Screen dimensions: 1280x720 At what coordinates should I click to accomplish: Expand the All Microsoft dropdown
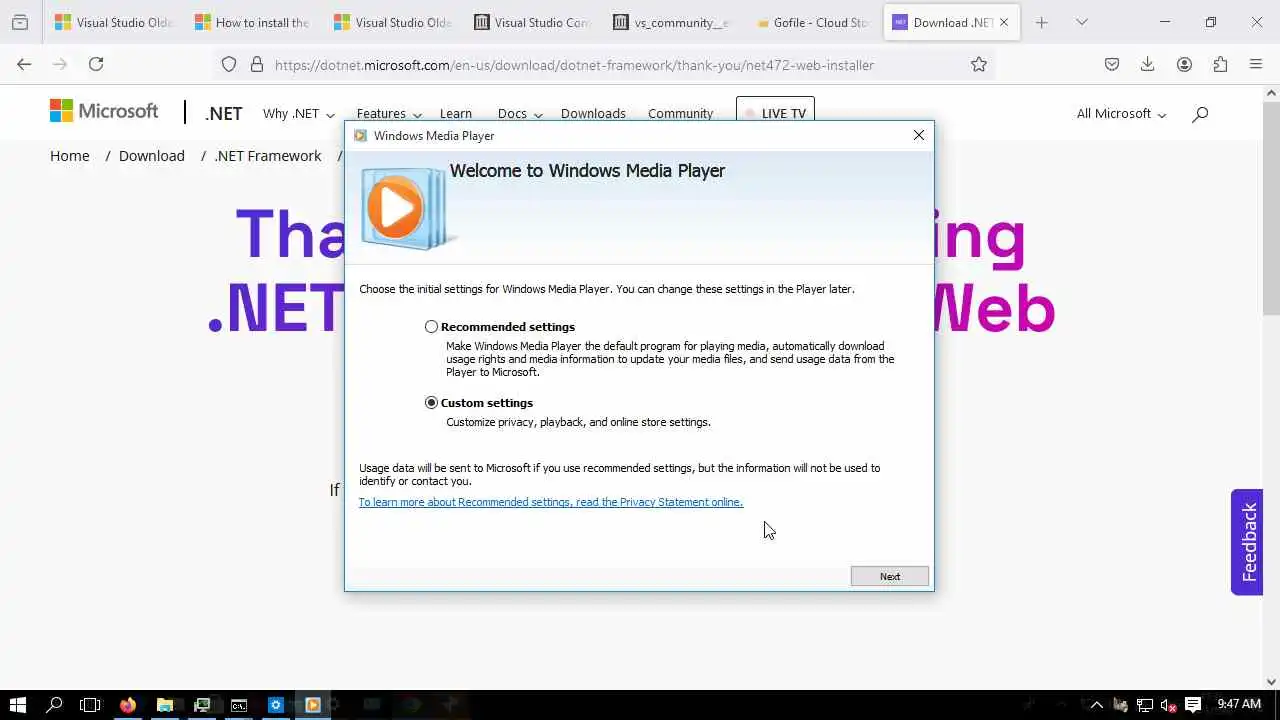point(1121,113)
